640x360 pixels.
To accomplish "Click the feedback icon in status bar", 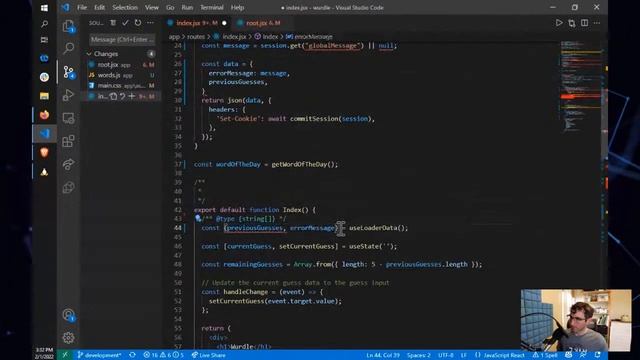I will 583,355.
